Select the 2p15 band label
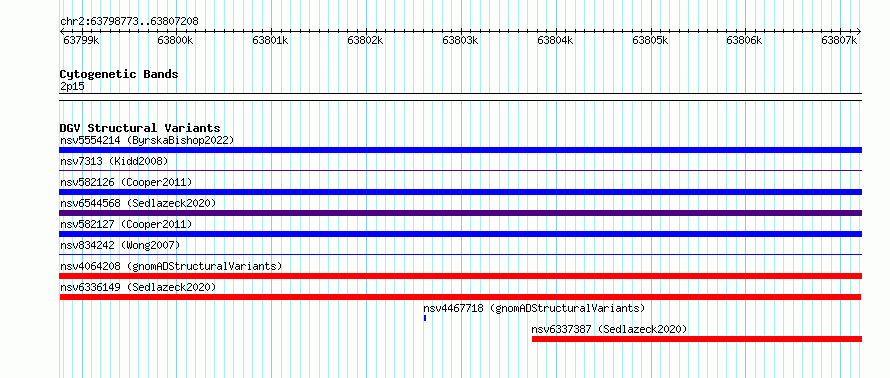Viewport: 890px width, 378px height. pyautogui.click(x=72, y=86)
